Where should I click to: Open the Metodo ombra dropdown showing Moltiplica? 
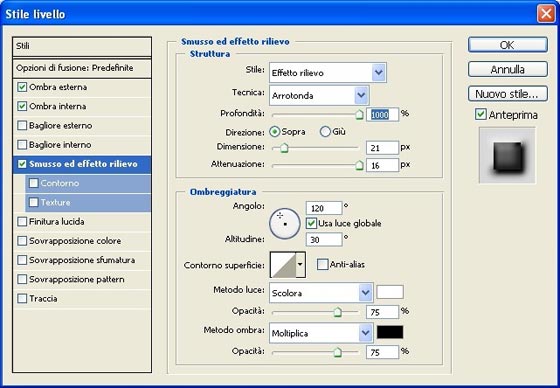point(321,333)
